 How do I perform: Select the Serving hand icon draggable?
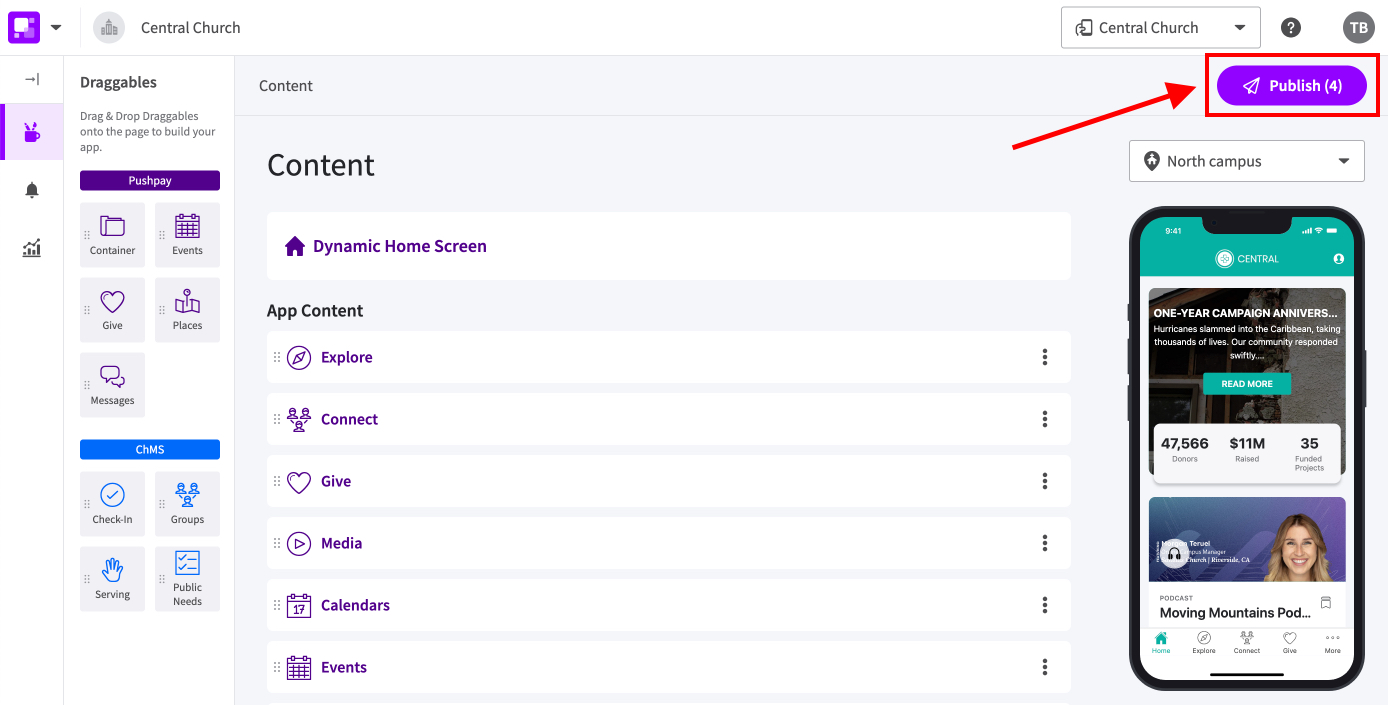112,579
